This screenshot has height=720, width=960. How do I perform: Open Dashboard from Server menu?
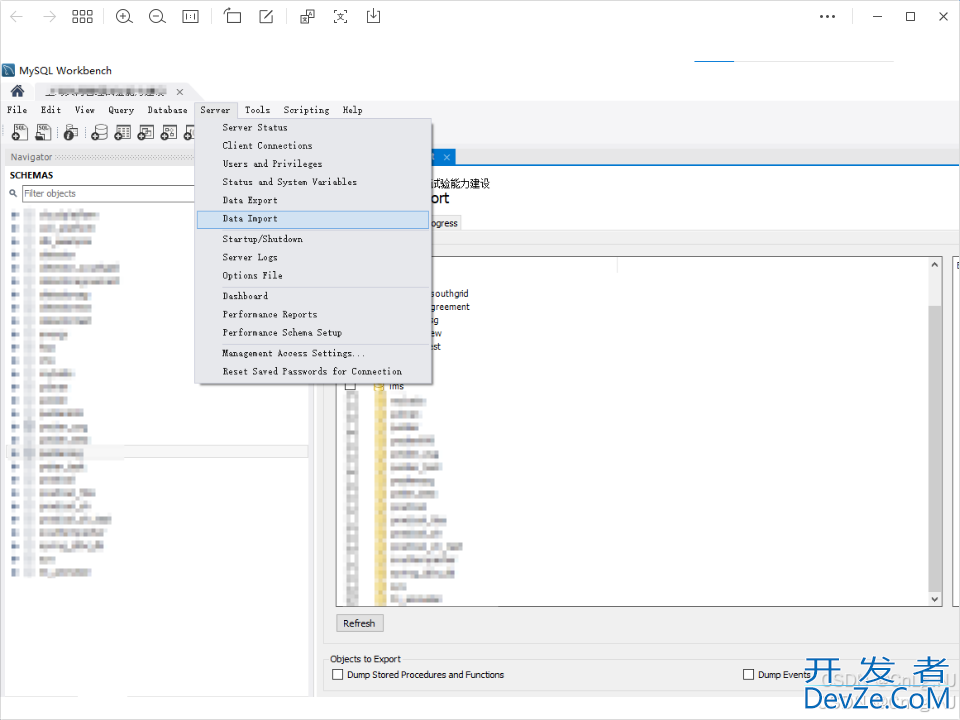tap(313, 296)
